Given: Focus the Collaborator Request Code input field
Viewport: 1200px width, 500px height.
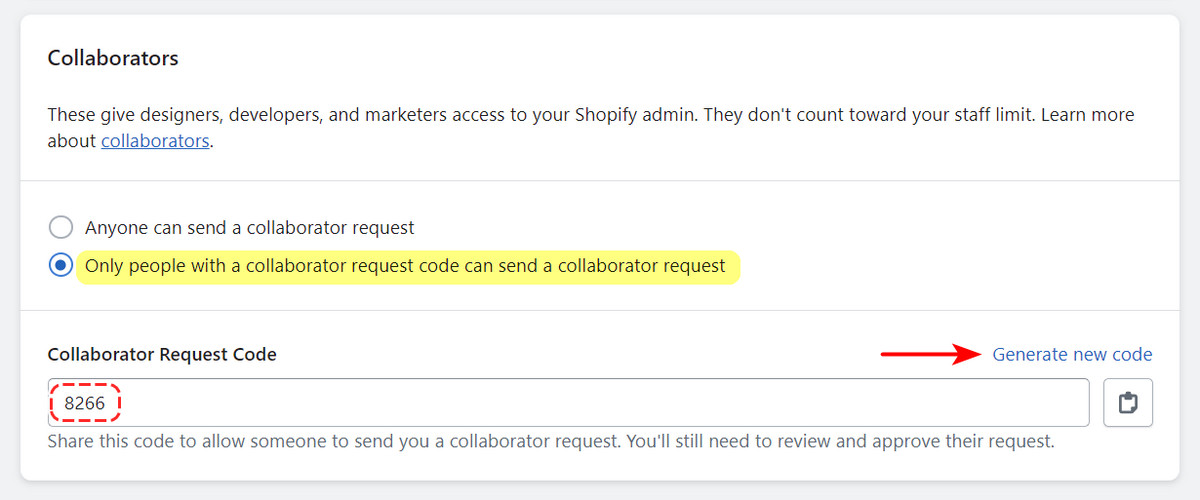Looking at the screenshot, I should click(x=568, y=403).
